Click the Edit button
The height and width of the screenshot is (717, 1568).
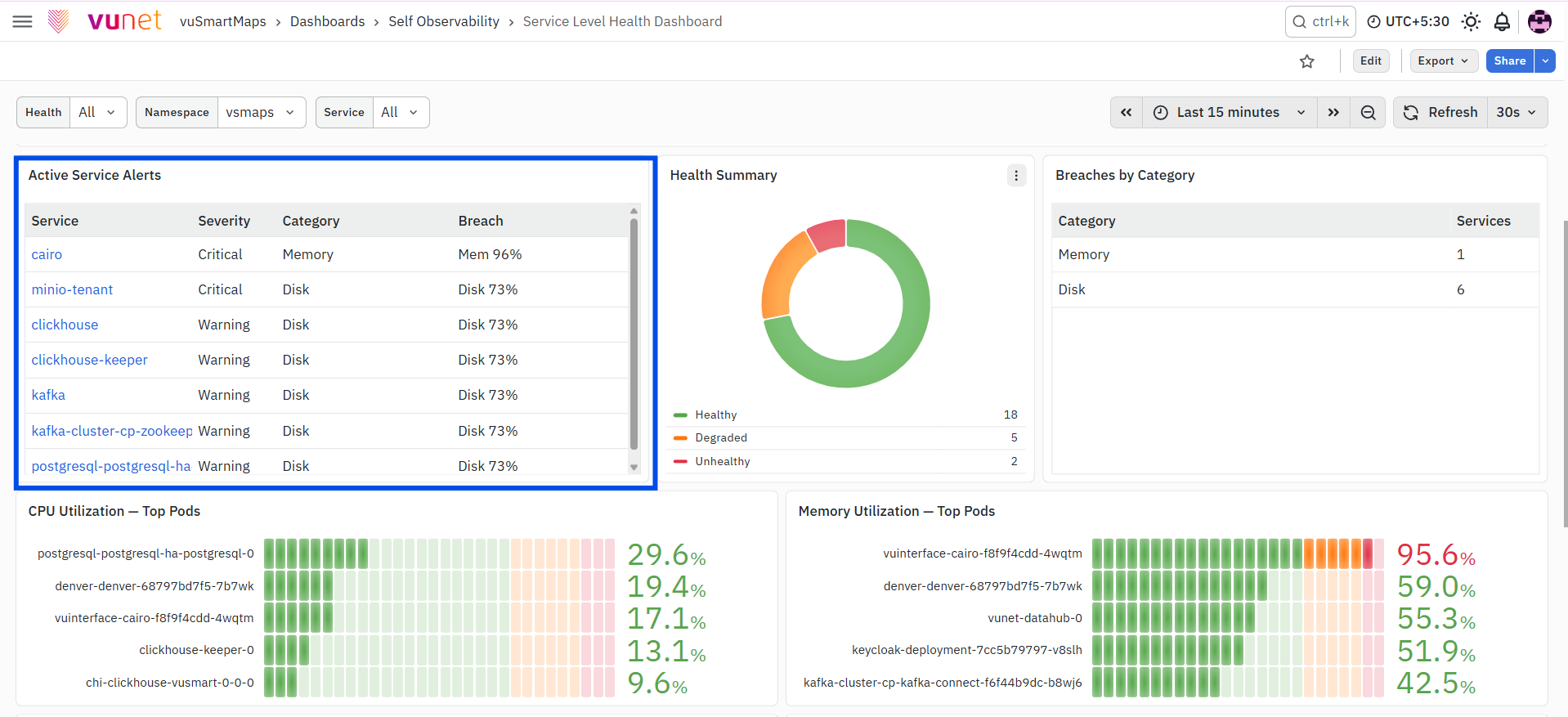(x=1371, y=61)
